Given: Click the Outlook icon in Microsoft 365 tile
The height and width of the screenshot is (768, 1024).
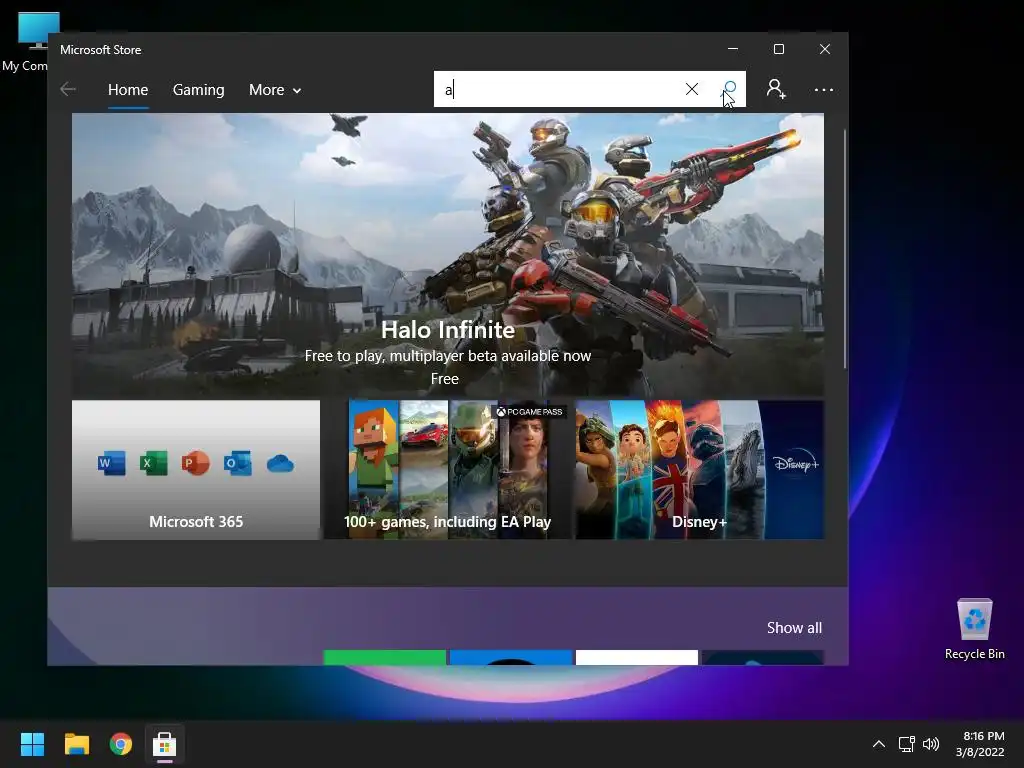Looking at the screenshot, I should (x=238, y=464).
